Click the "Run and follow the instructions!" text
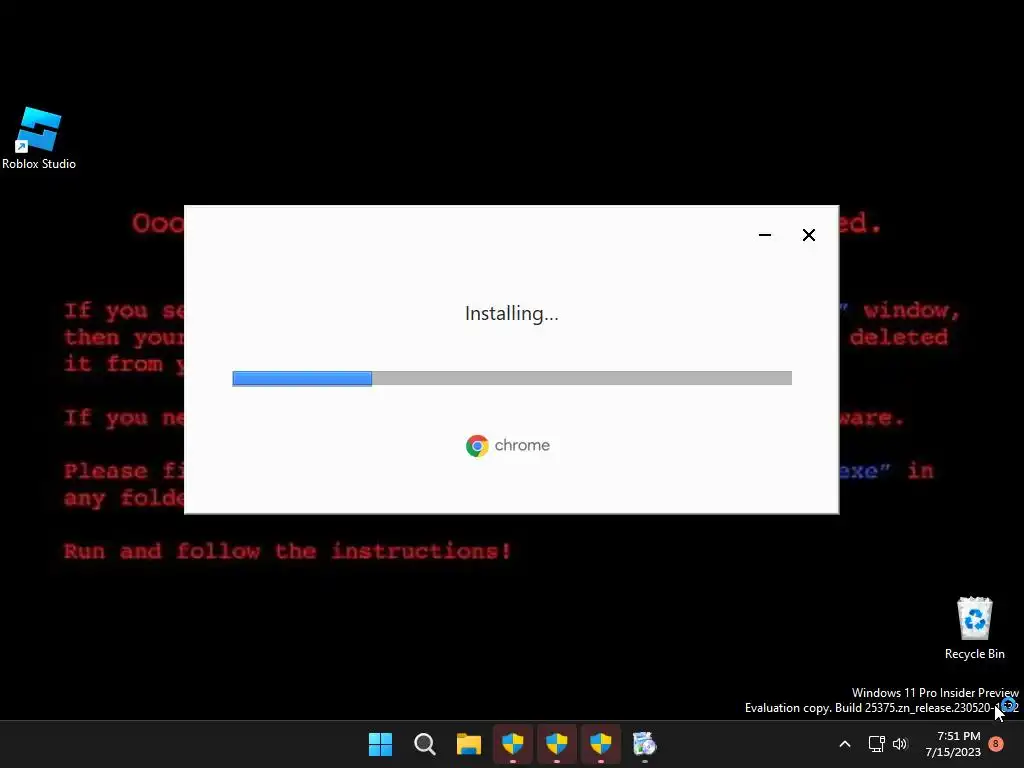1024x768 pixels. [x=287, y=551]
